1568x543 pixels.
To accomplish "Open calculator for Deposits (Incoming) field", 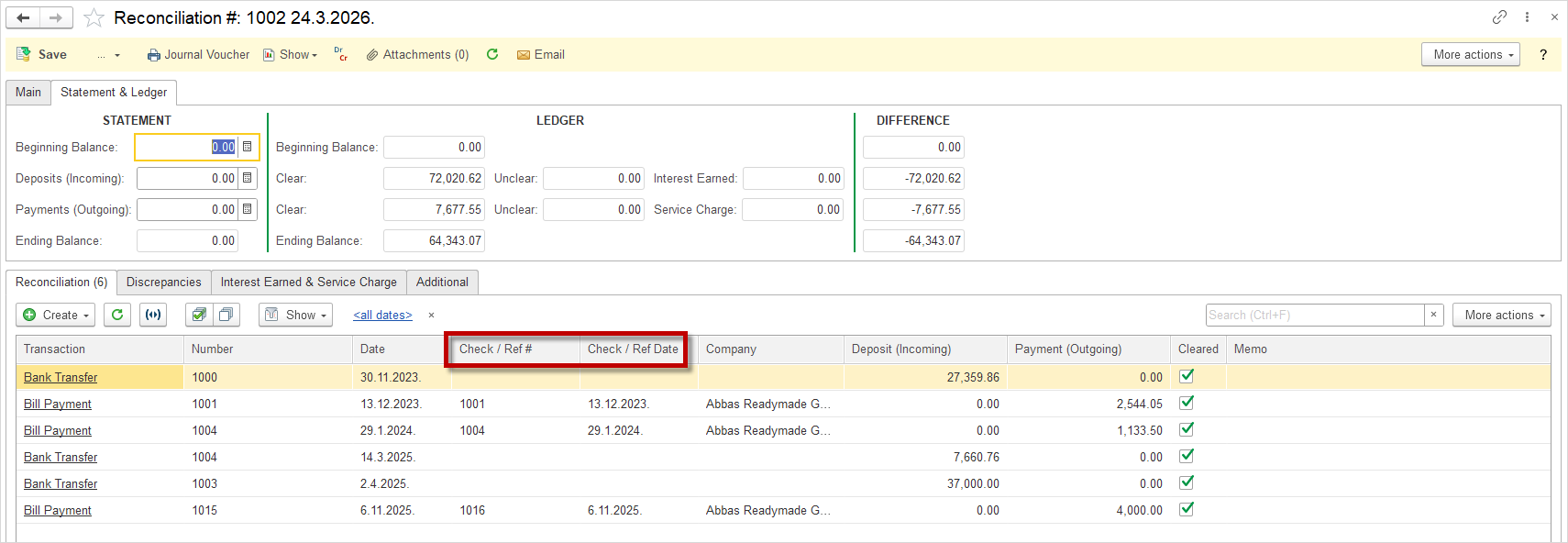I will coord(248,178).
